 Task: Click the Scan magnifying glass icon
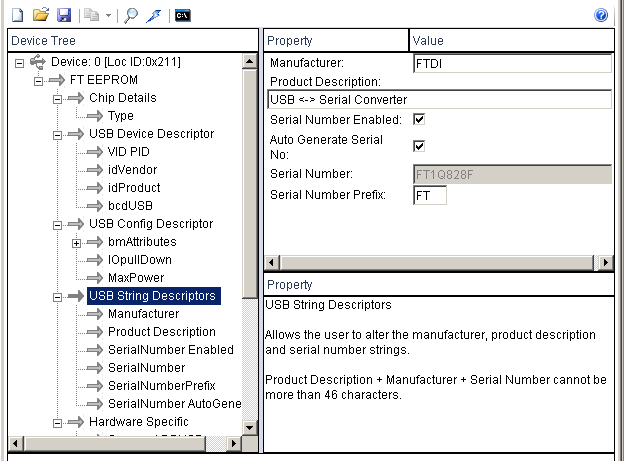[x=131, y=15]
